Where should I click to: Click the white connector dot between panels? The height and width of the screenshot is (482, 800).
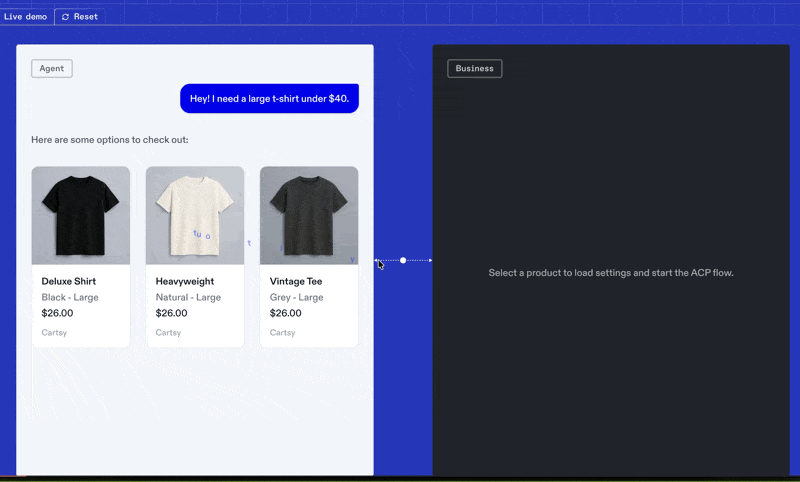coord(403,260)
